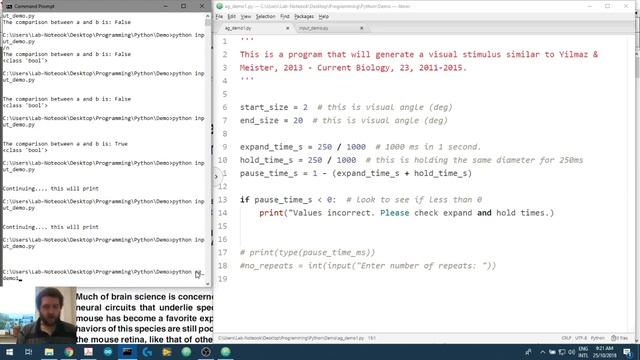Open the Logitech app on the taskbar
Screen dimensions: 640x360
point(147,352)
